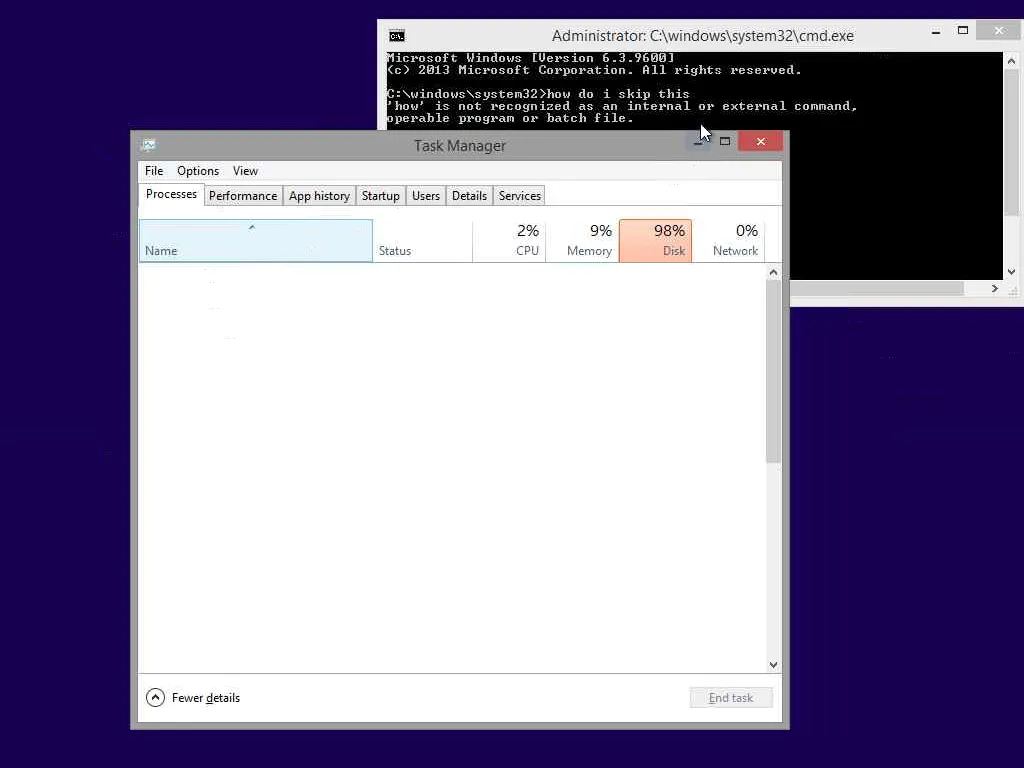Click the Task Manager title bar icon
The height and width of the screenshot is (768, 1024).
[148, 145]
